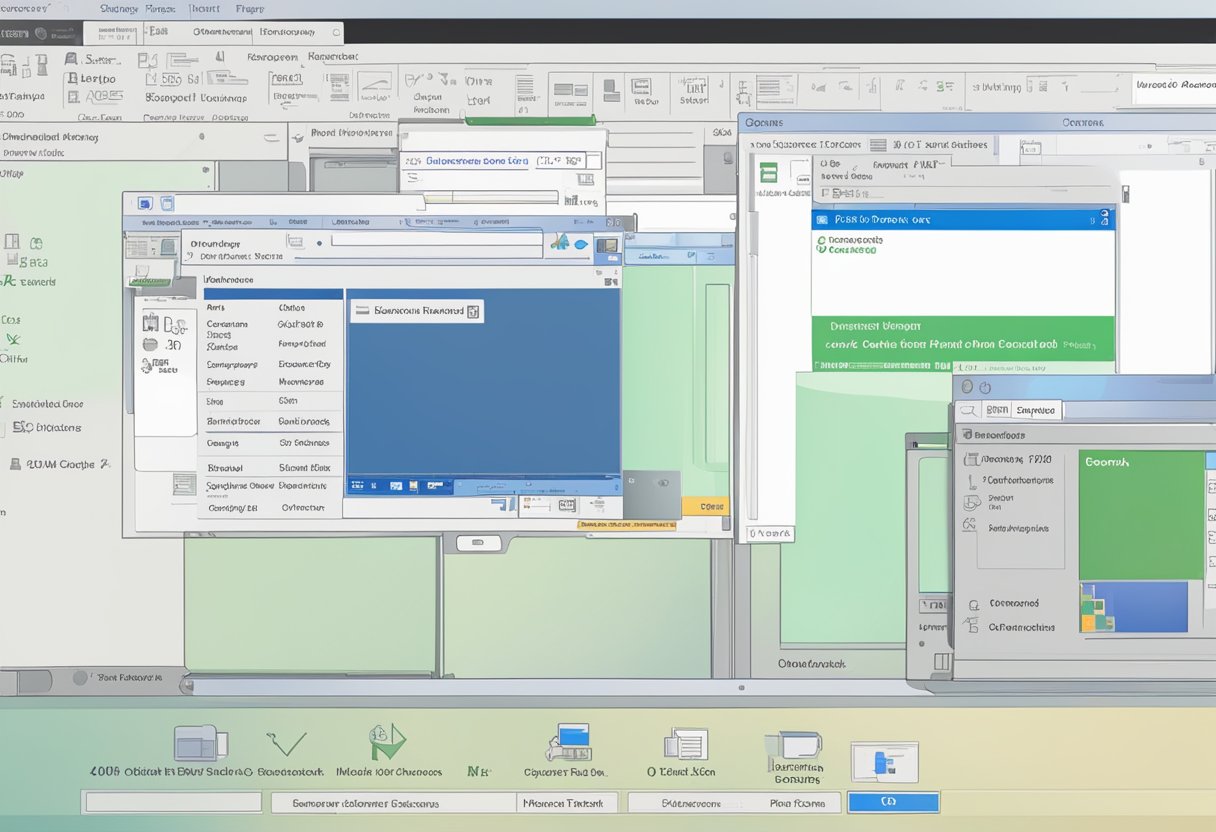Click the text input field in dialog header

(437, 241)
